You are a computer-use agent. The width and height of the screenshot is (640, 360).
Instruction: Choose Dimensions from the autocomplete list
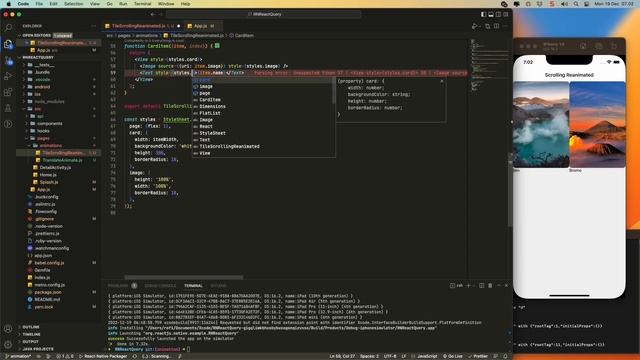tap(212, 106)
